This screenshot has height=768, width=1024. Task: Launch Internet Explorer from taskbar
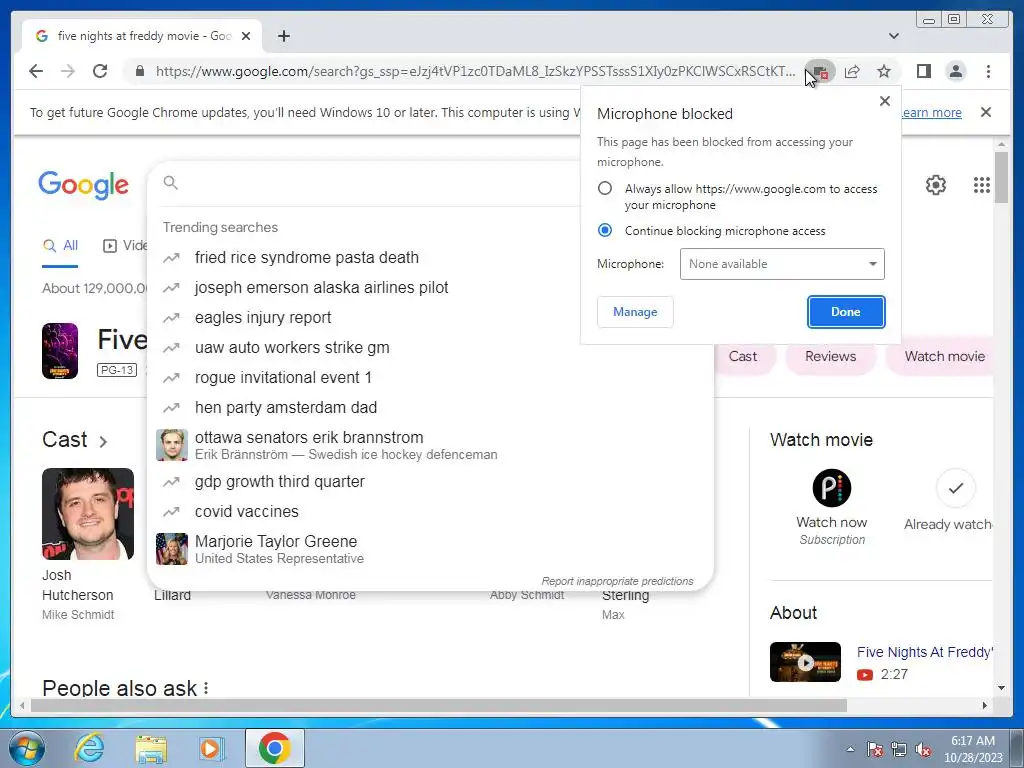pos(89,748)
